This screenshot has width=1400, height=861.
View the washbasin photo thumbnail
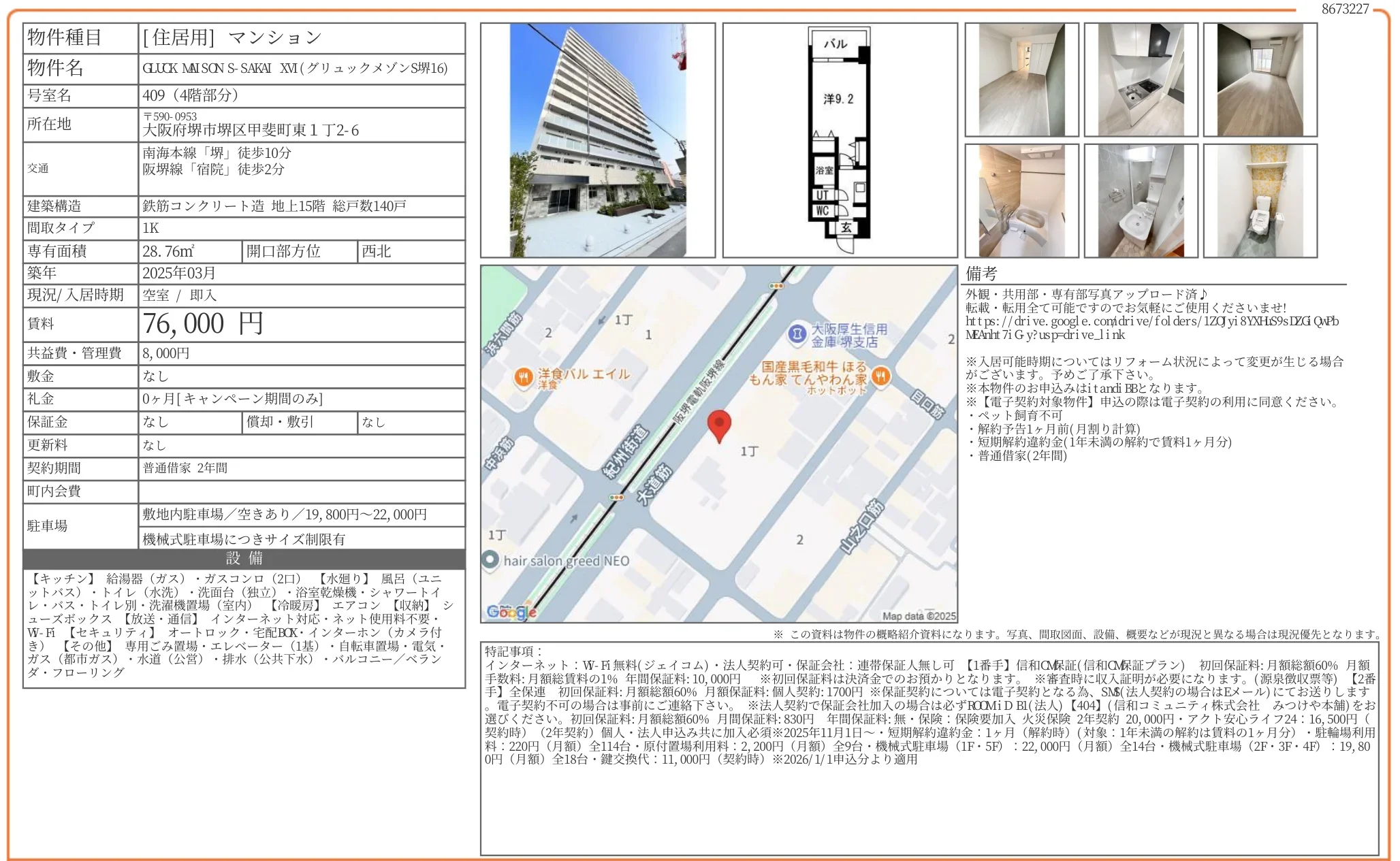(x=1141, y=201)
